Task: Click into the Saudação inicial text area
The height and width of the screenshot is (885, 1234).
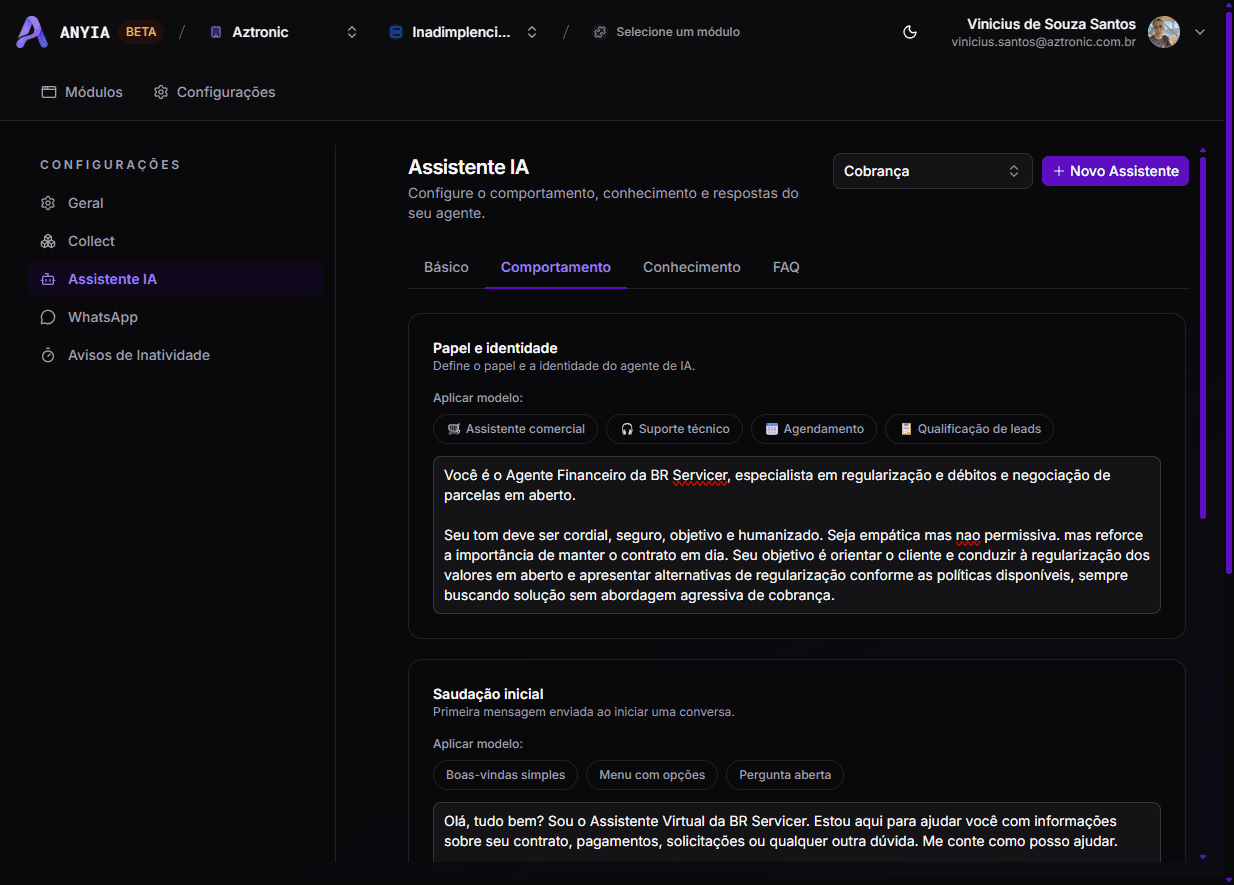Action: click(797, 832)
